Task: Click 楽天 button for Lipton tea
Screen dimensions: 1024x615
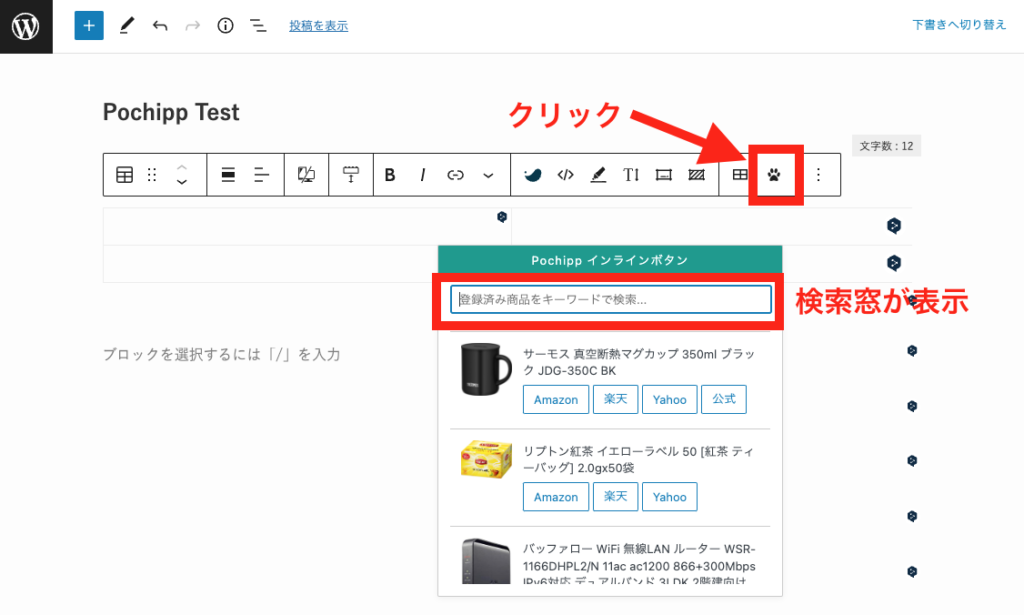Action: coord(615,497)
